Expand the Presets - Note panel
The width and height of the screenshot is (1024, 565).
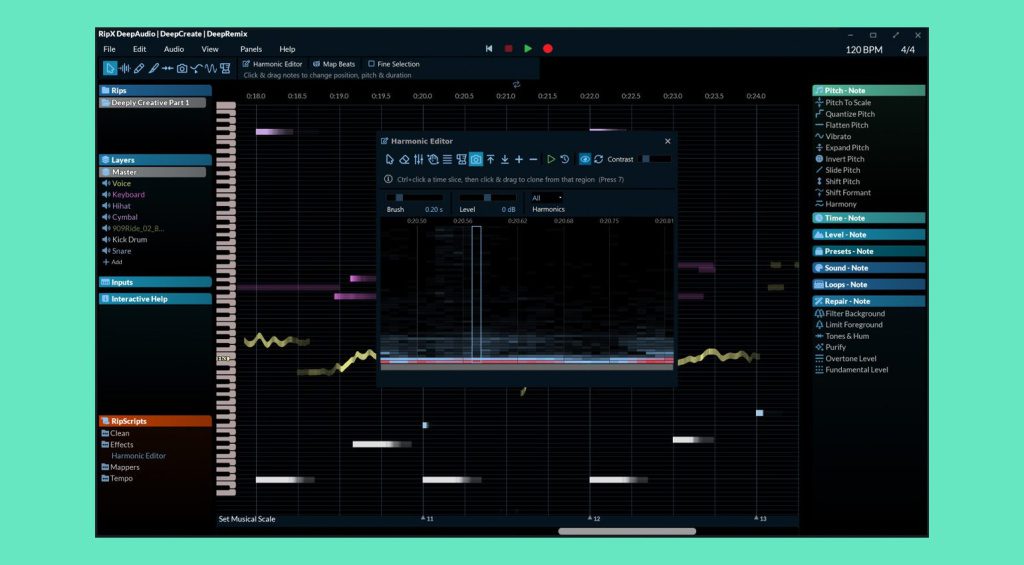pyautogui.click(x=869, y=251)
